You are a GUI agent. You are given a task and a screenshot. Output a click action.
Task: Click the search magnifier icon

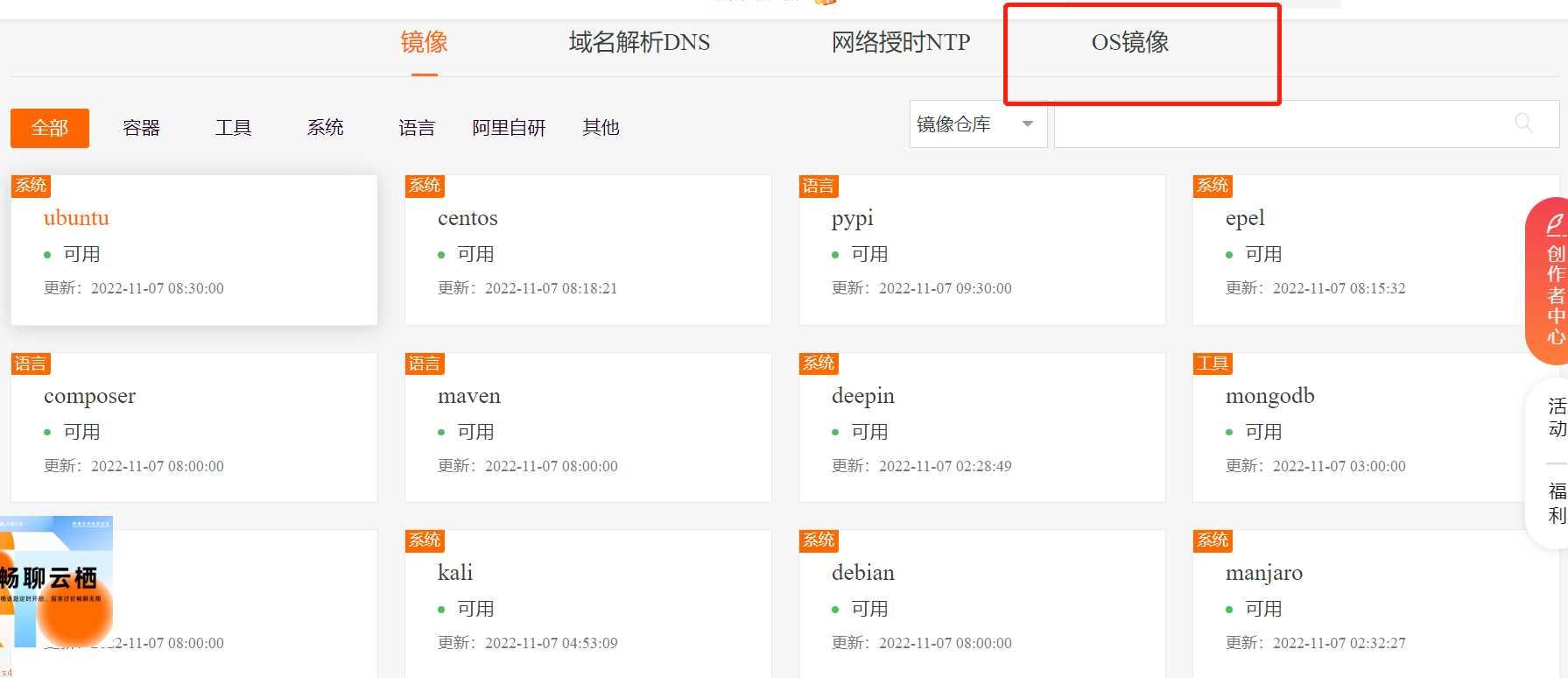1523,124
